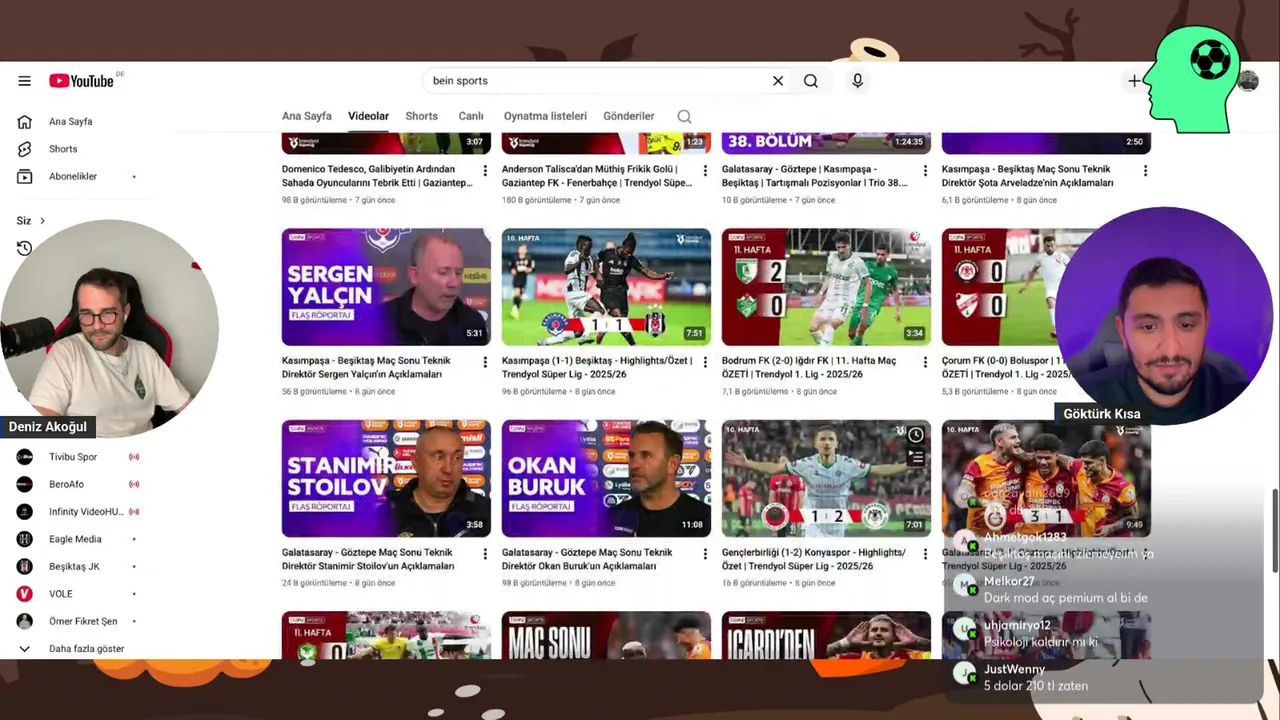Open Gençlerbirliği (1-2) Konyaspor title
1280x720 pixels.
pyautogui.click(x=814, y=559)
